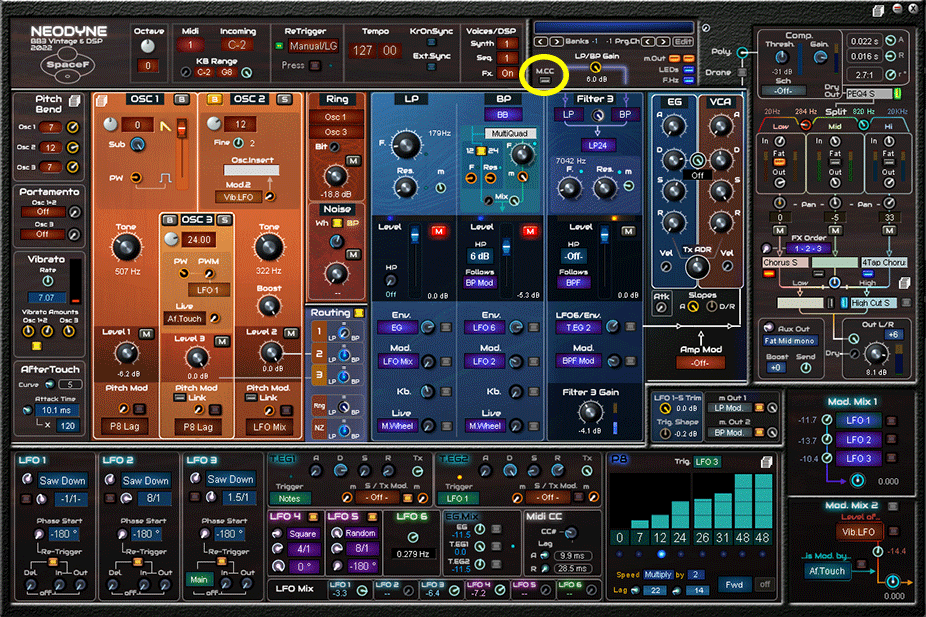The width and height of the screenshot is (926, 617).
Task: Click the Poly knob
Action: coord(743,53)
